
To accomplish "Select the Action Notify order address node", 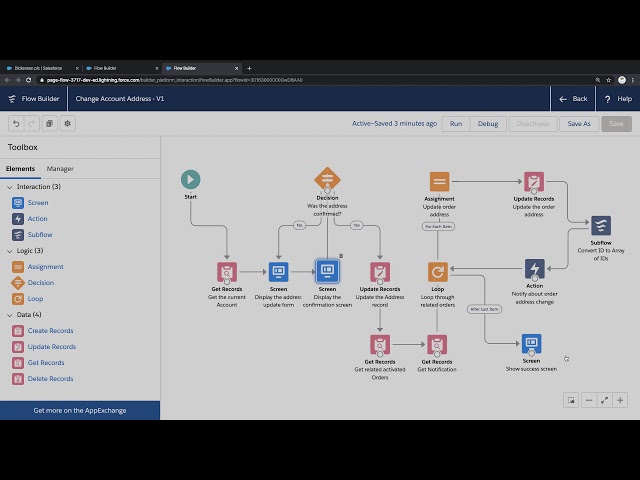I will (535, 269).
